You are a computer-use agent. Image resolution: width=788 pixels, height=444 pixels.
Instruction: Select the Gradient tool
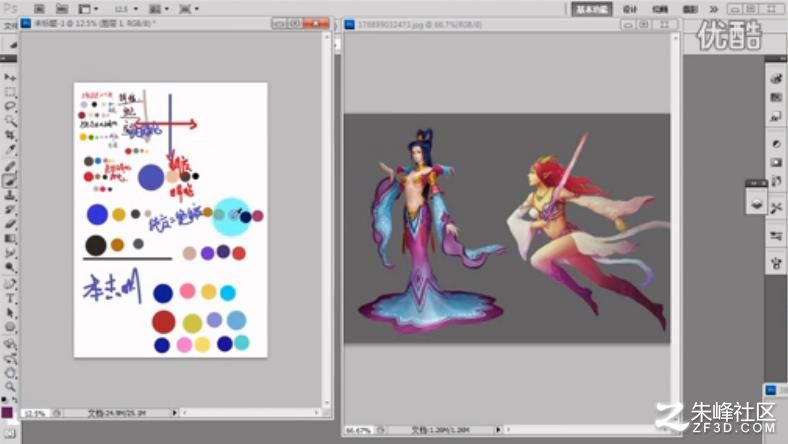[x=10, y=239]
